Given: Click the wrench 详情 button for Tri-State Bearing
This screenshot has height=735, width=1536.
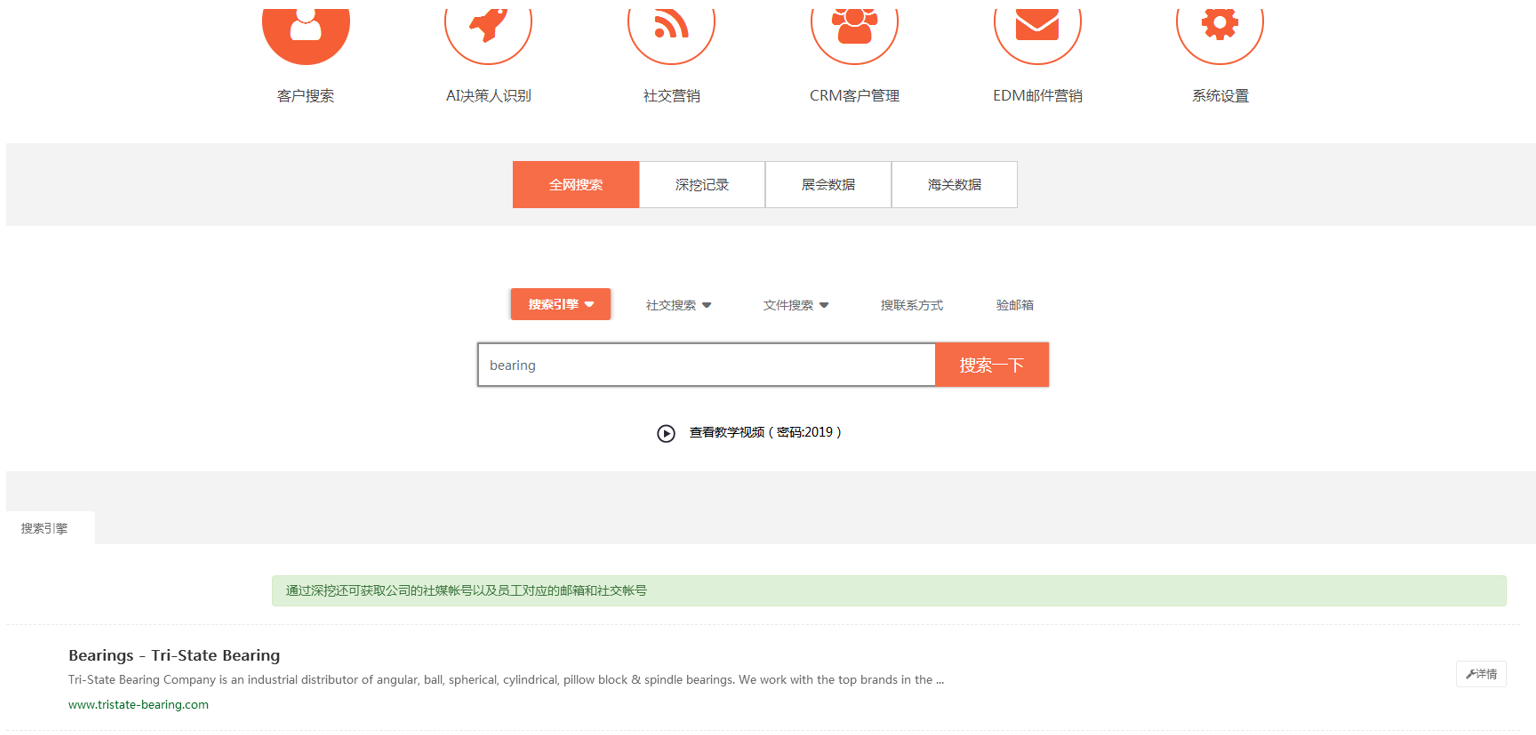Looking at the screenshot, I should click(1481, 674).
